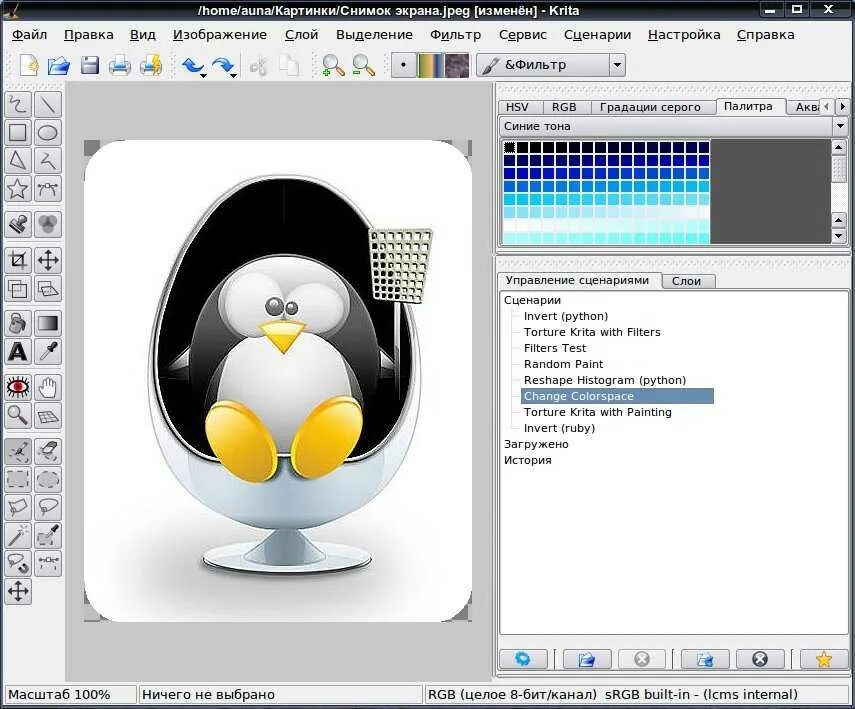Select the zoom magnifier tool in toolbox
The height and width of the screenshot is (709, 855).
tap(18, 416)
